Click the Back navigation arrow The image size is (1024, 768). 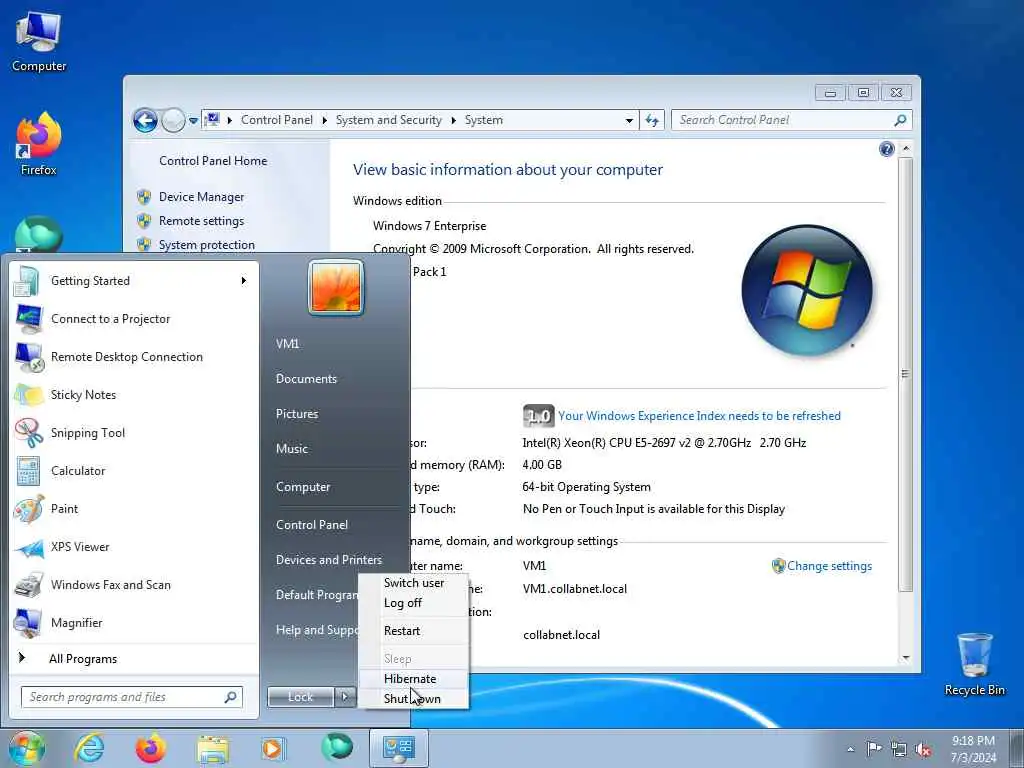point(145,120)
